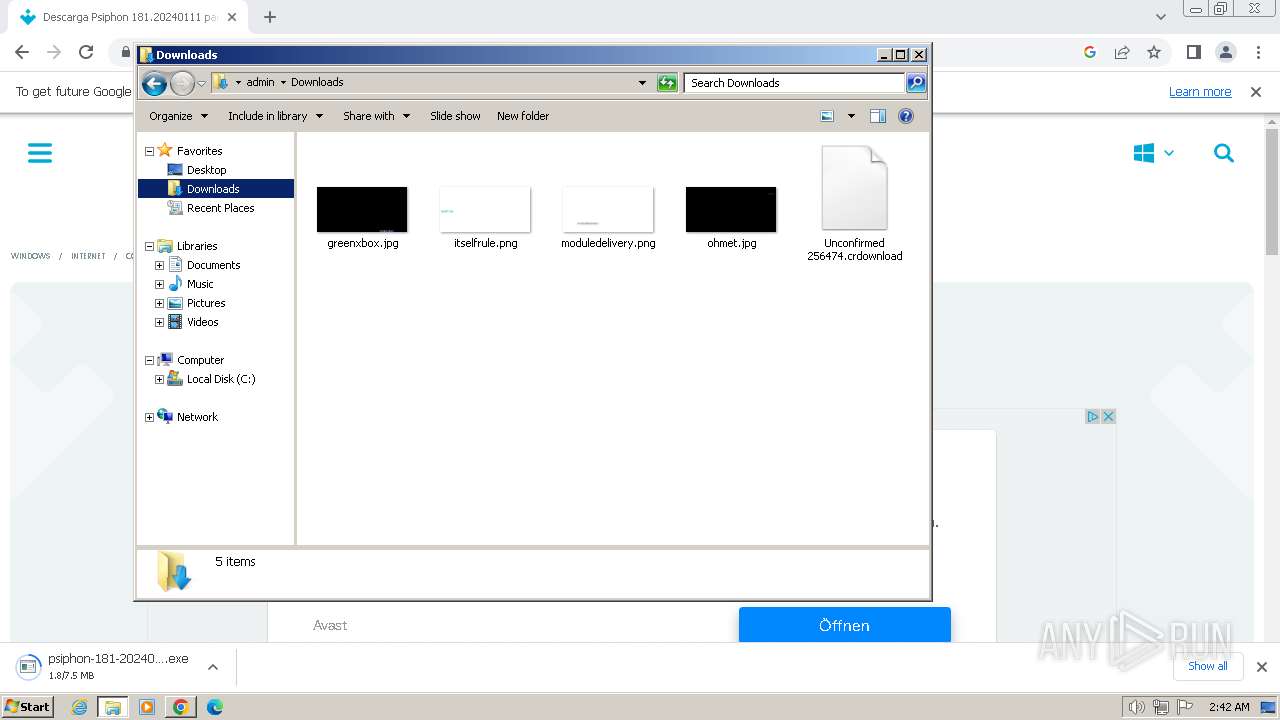Select moduledelivery.png thumbnail
1280x720 pixels.
608,209
